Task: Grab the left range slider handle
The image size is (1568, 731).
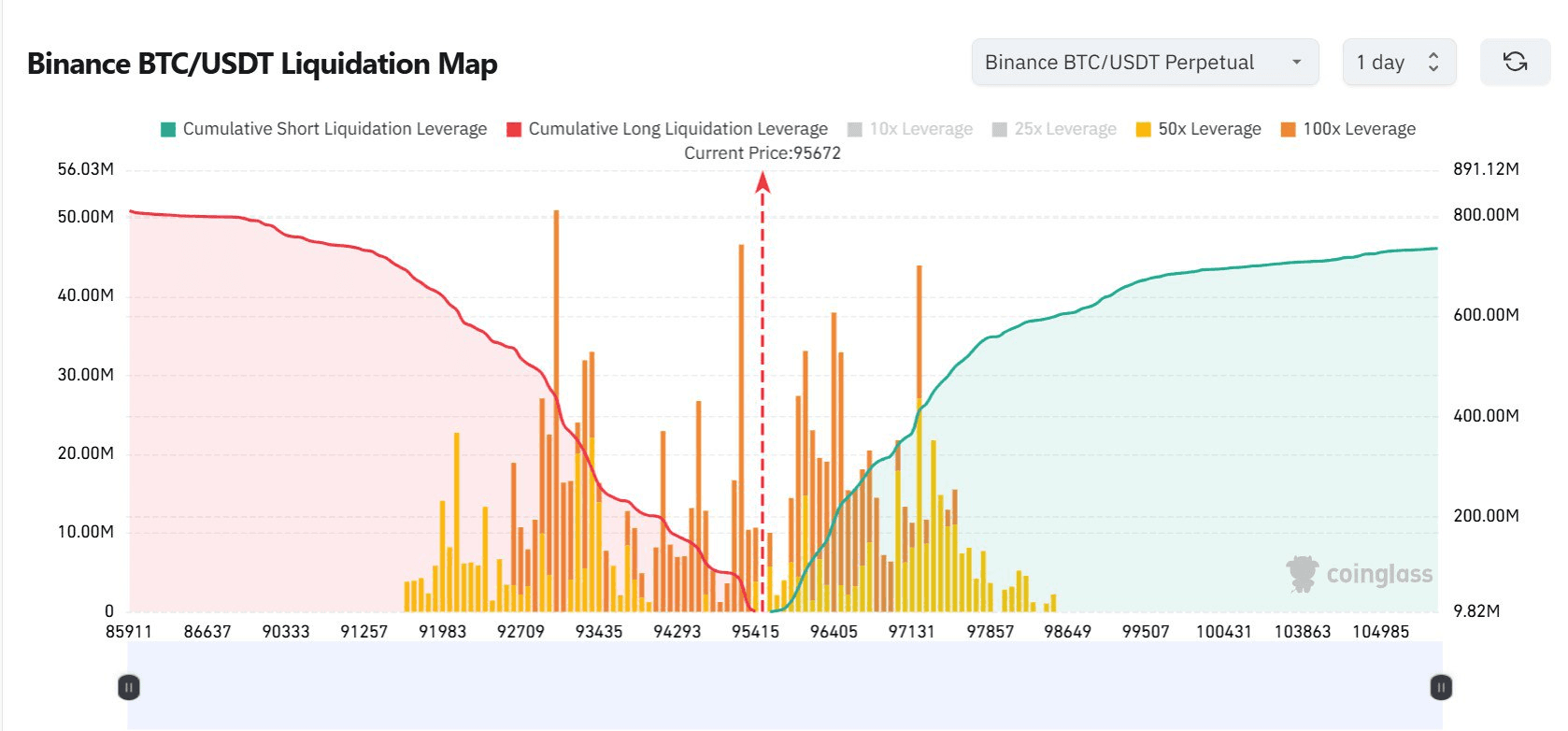Action: (x=129, y=688)
